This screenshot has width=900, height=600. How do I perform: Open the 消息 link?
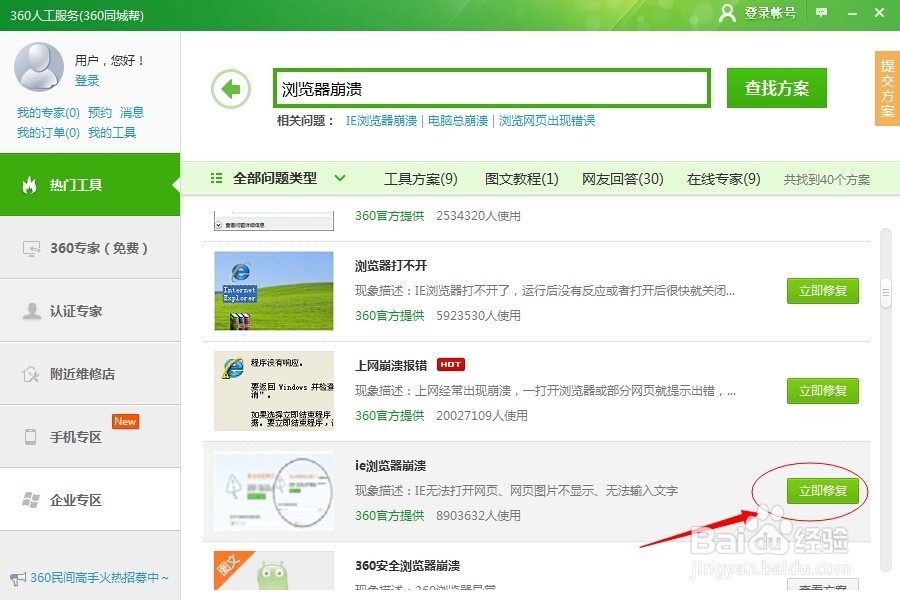coord(132,113)
